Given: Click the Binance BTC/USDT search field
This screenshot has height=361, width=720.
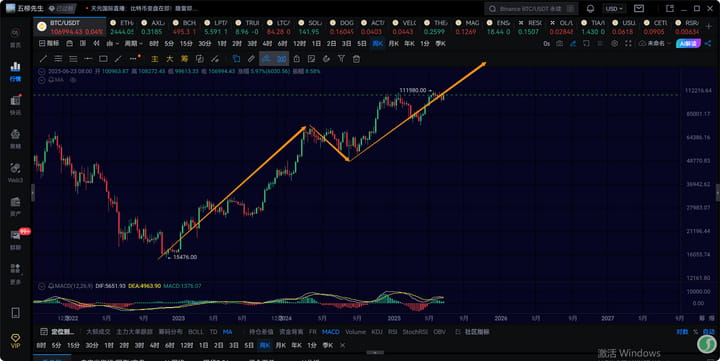Looking at the screenshot, I should pyautogui.click(x=531, y=9).
